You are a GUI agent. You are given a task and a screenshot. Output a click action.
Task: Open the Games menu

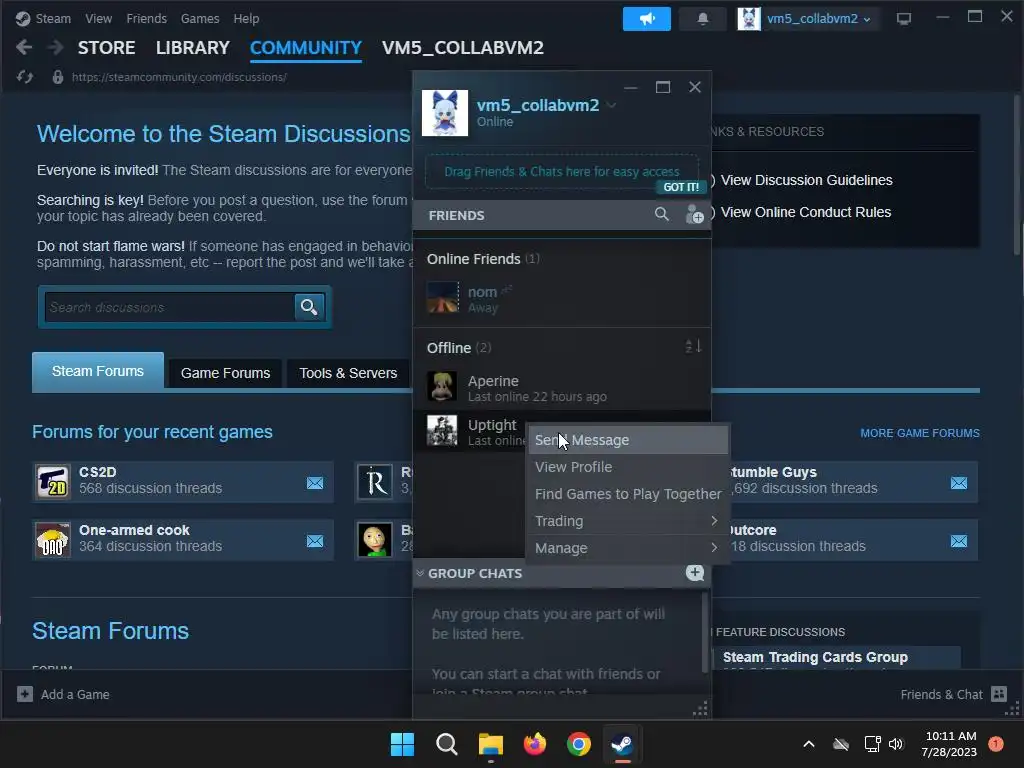click(200, 18)
